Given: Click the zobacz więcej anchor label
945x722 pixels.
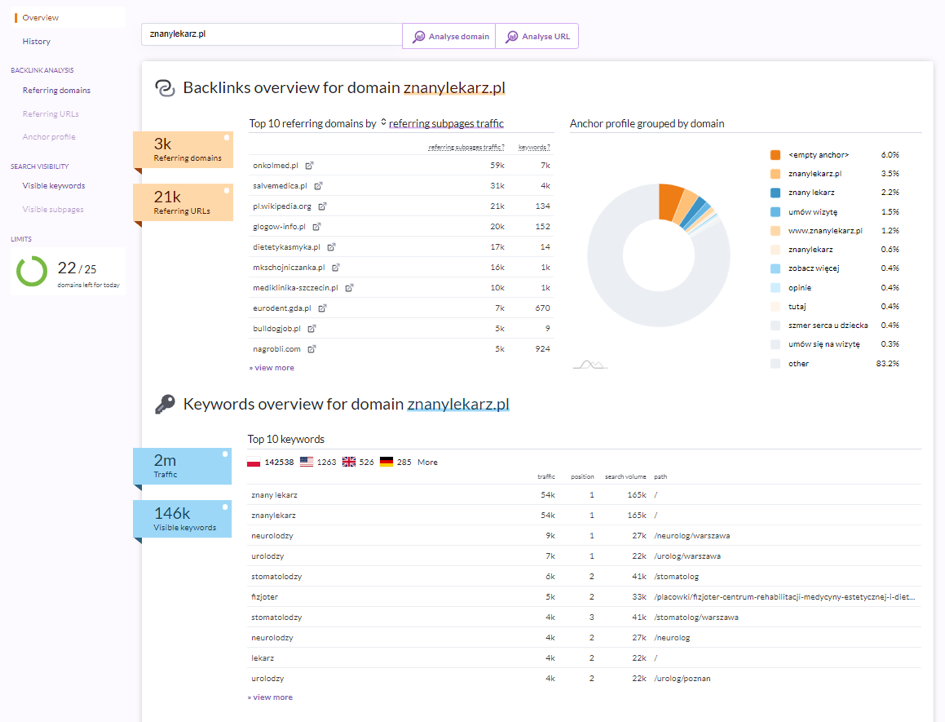Looking at the screenshot, I should [814, 268].
